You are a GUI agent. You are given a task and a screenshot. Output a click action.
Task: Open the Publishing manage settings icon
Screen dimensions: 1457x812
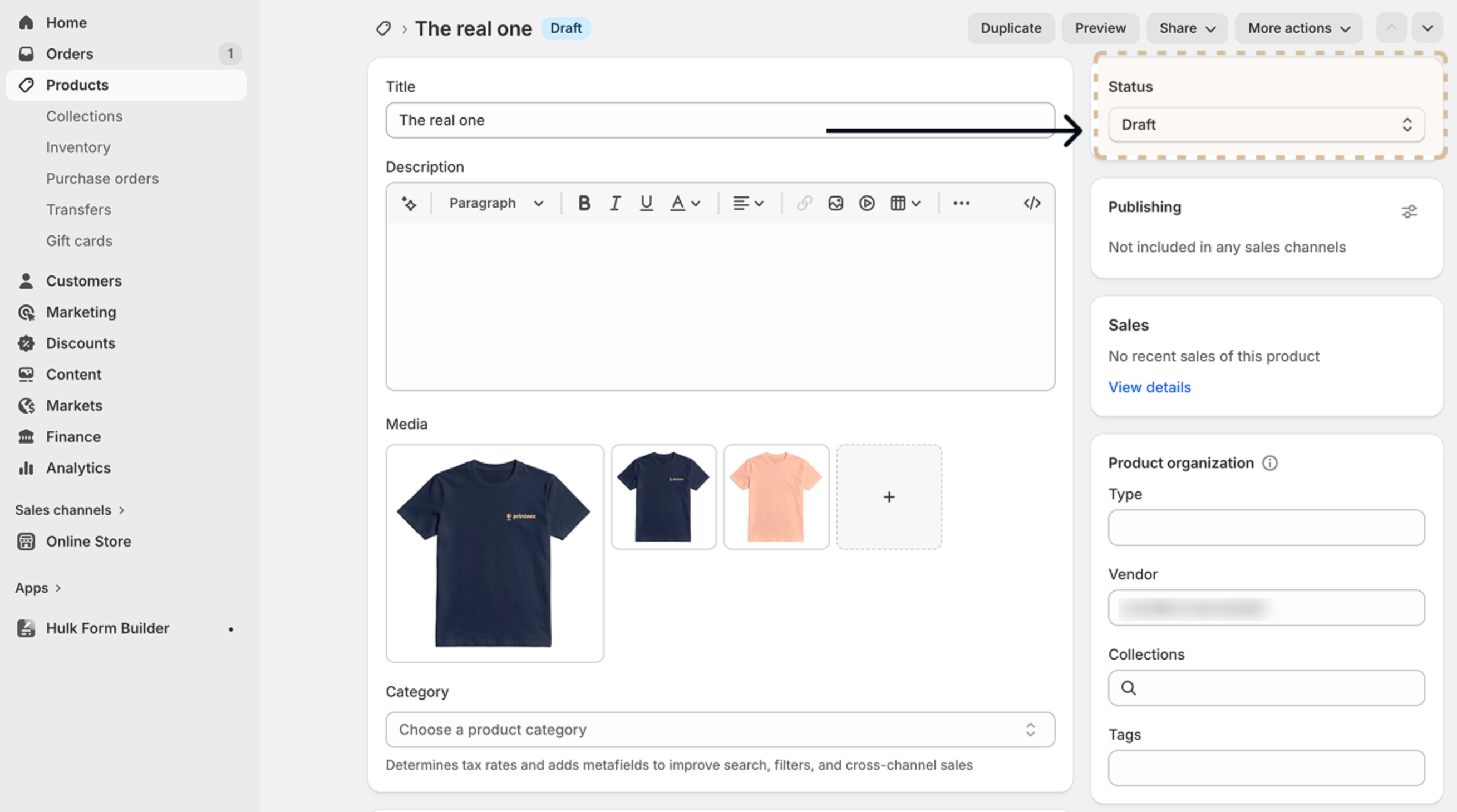(1409, 211)
